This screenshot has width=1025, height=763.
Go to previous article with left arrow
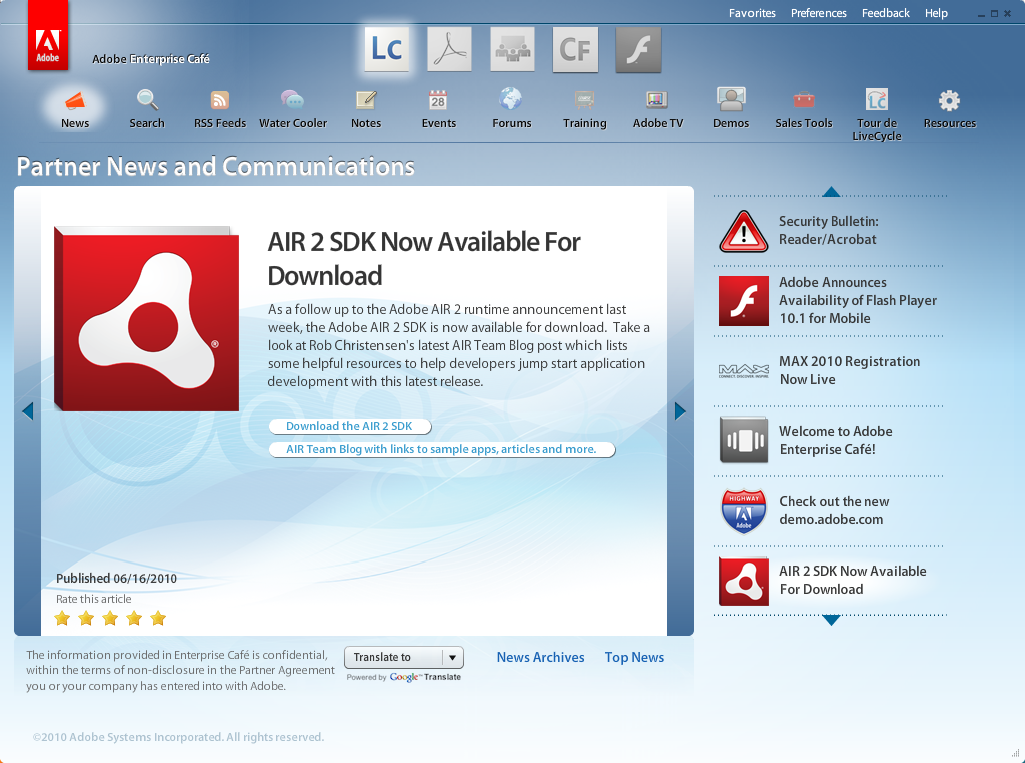pyautogui.click(x=27, y=411)
